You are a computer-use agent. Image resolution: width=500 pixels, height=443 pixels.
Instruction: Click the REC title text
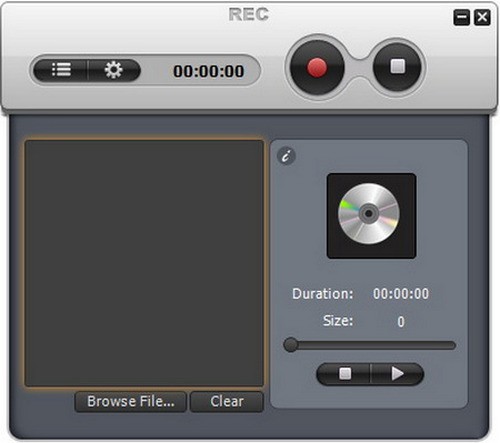tap(249, 14)
